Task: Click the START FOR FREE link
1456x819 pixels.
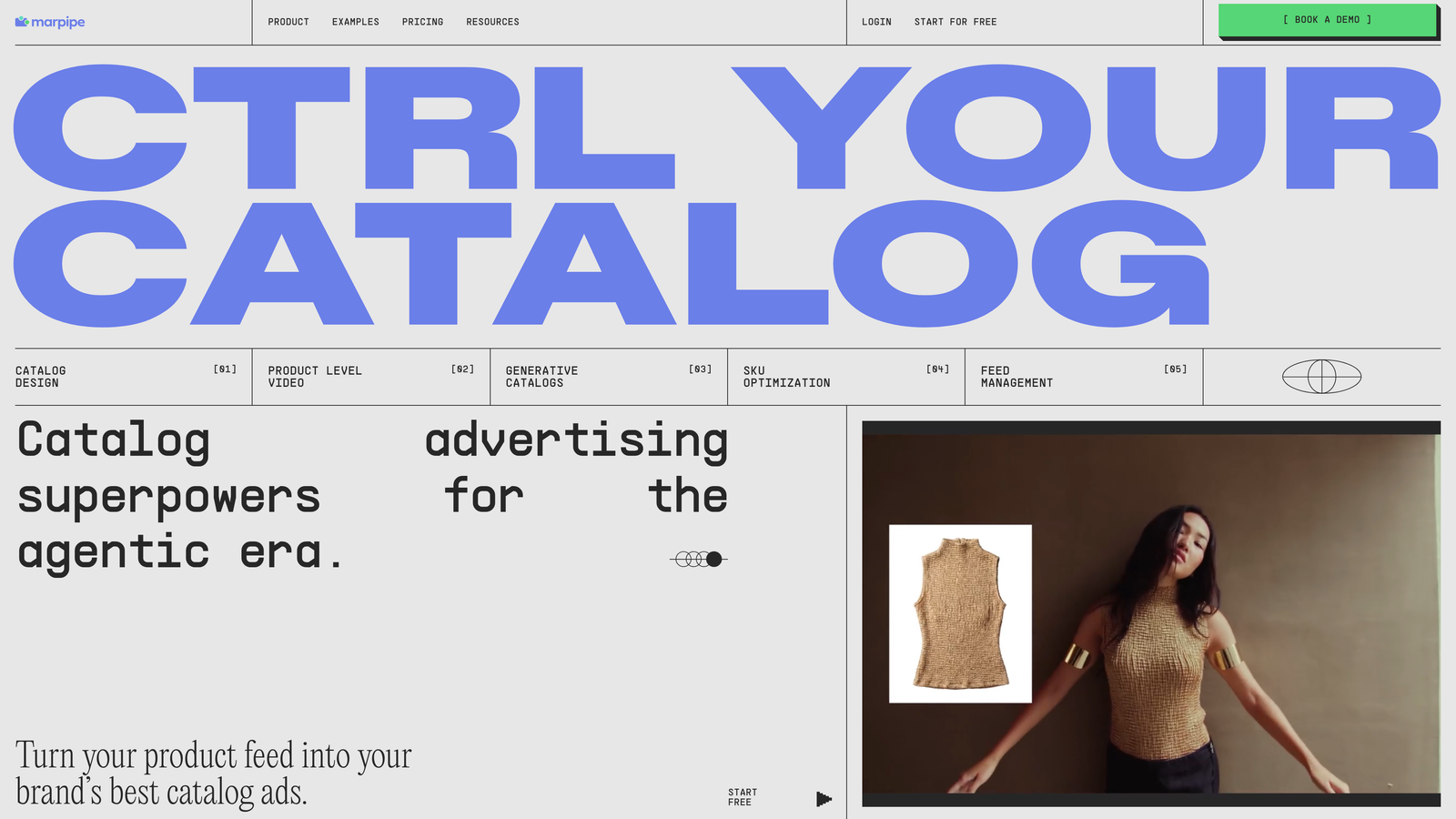Action: coord(955,22)
